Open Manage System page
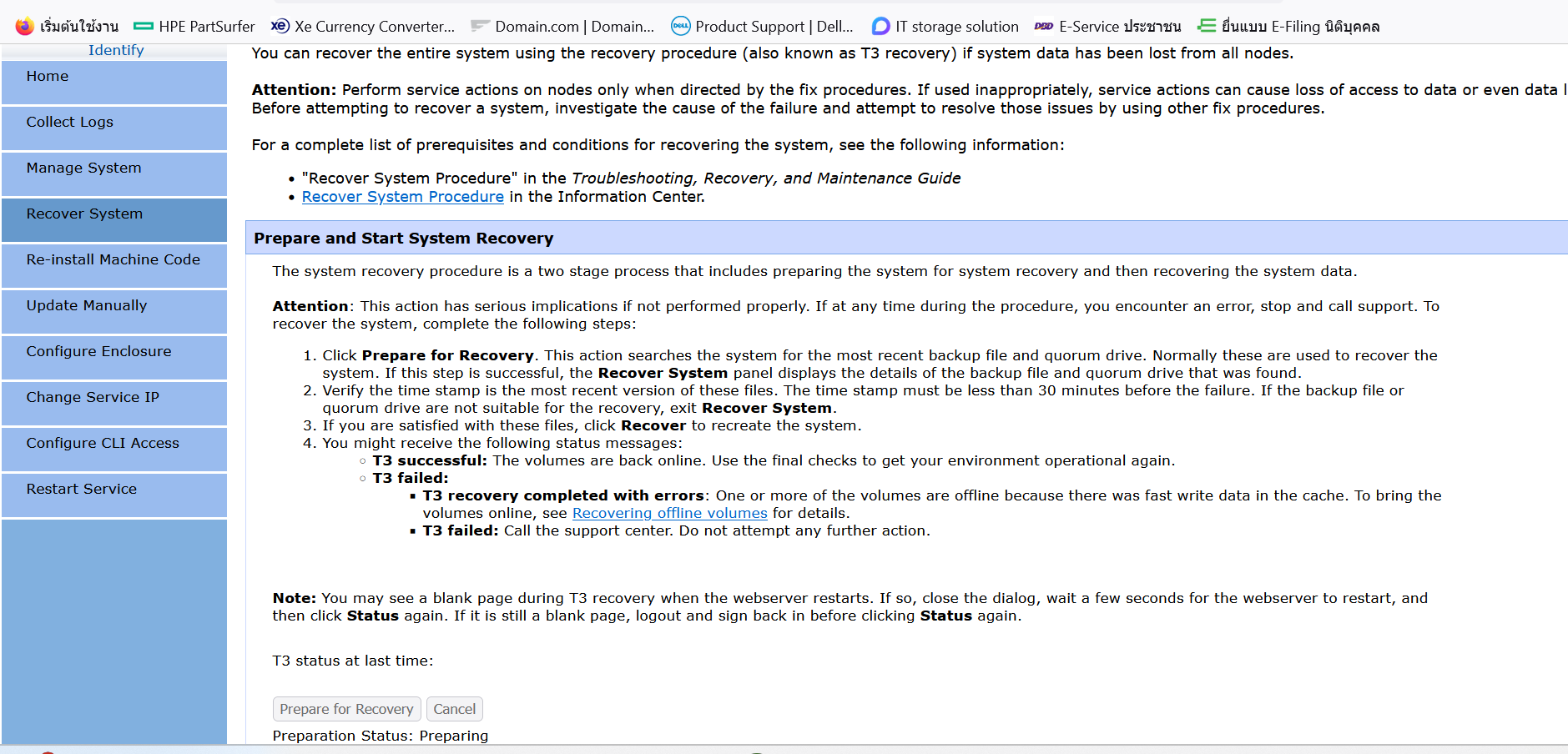1568x754 pixels. click(114, 173)
